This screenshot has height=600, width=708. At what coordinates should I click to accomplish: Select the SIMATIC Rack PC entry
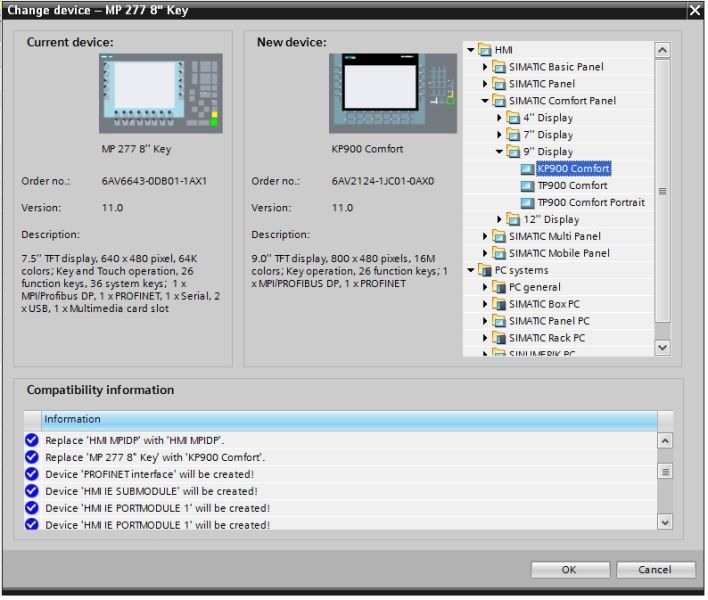point(549,339)
